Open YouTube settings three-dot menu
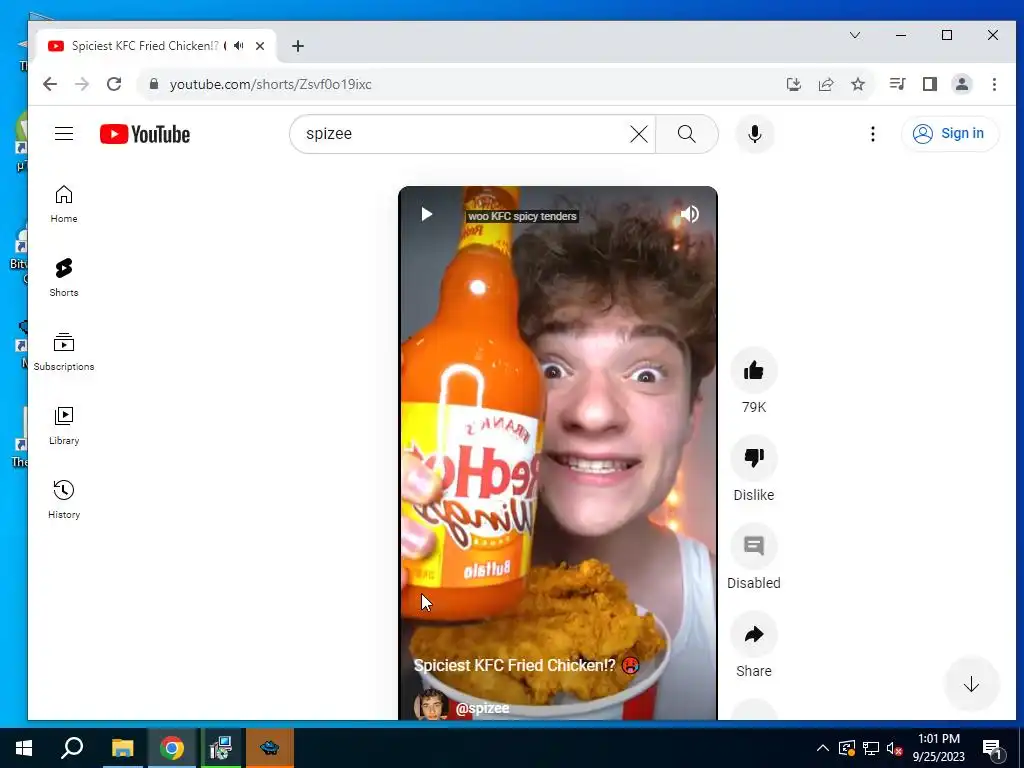This screenshot has width=1024, height=768. tap(872, 134)
